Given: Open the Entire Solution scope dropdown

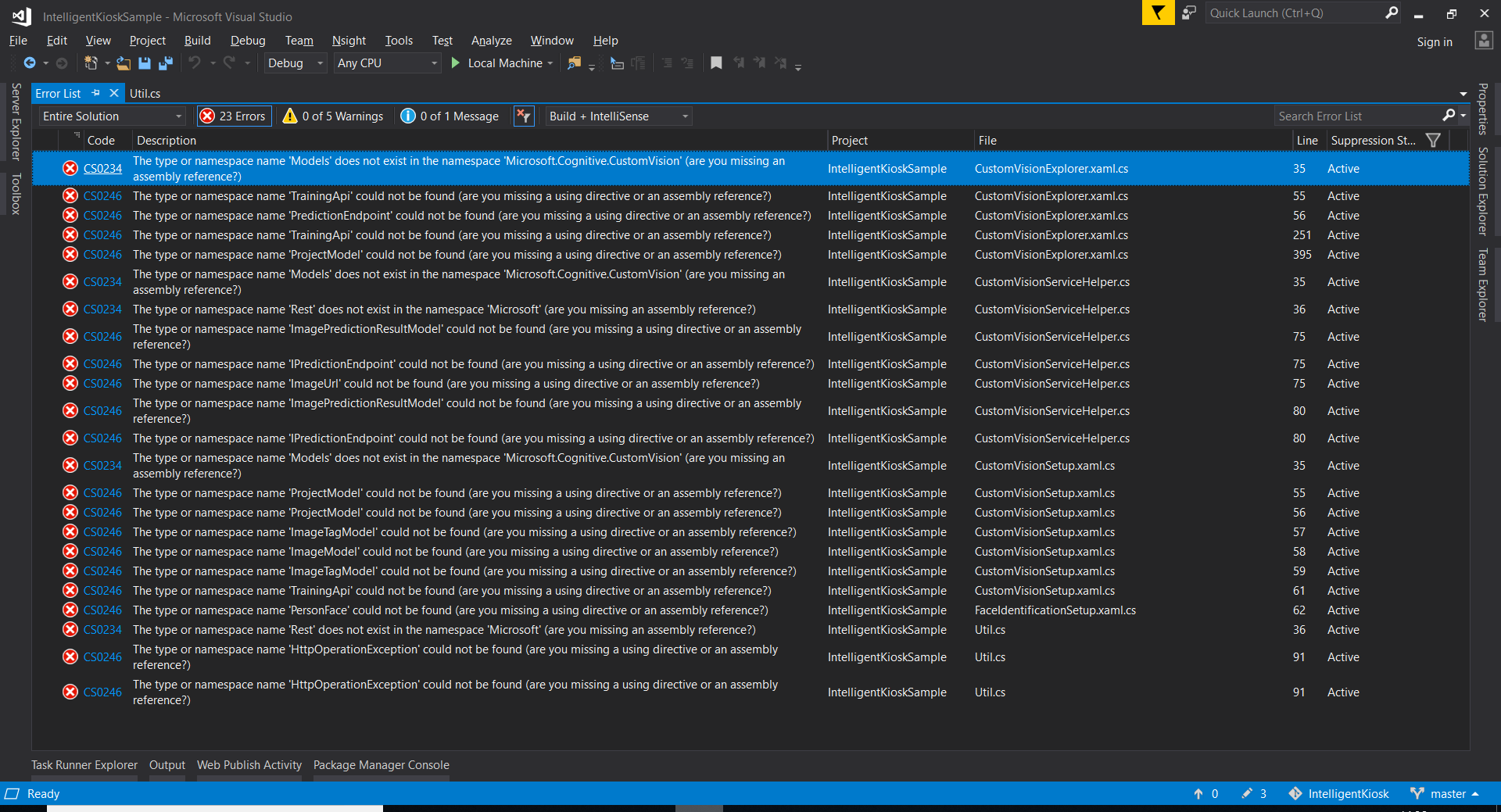Looking at the screenshot, I should 113,116.
